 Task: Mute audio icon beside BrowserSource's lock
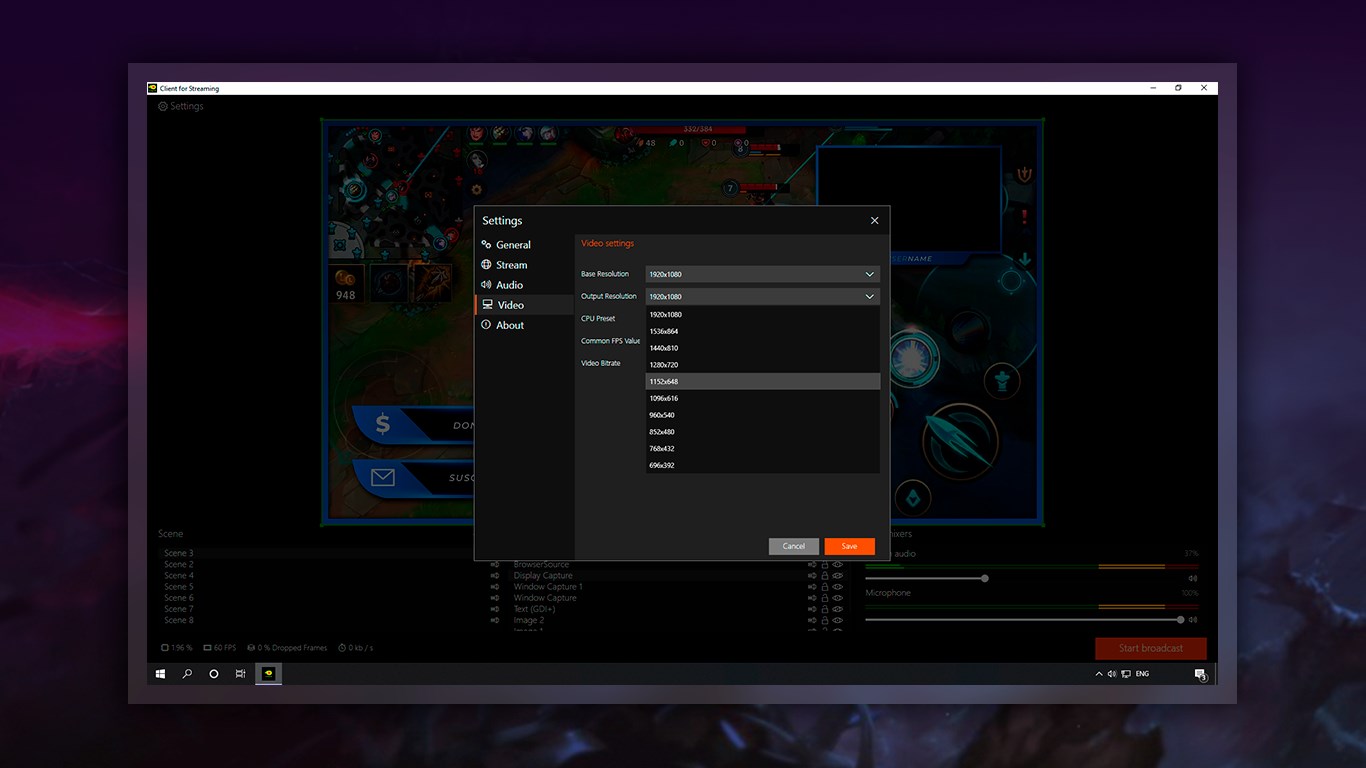point(812,565)
